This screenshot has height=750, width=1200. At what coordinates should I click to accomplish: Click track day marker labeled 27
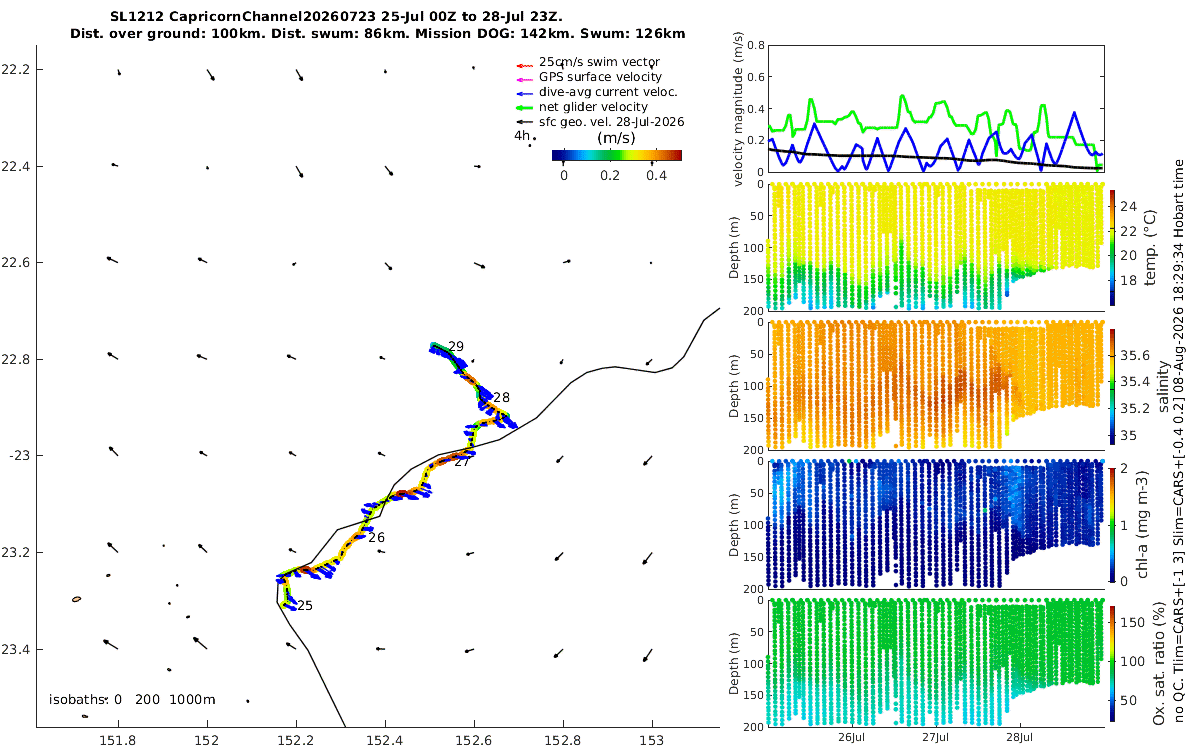(462, 462)
